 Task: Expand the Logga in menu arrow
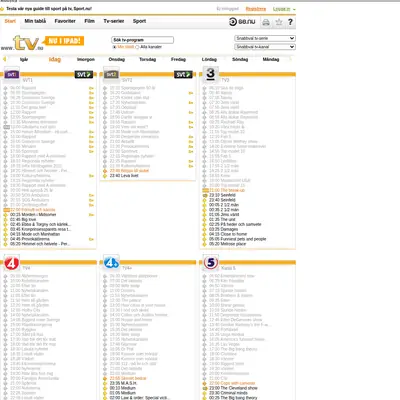[x=294, y=9]
